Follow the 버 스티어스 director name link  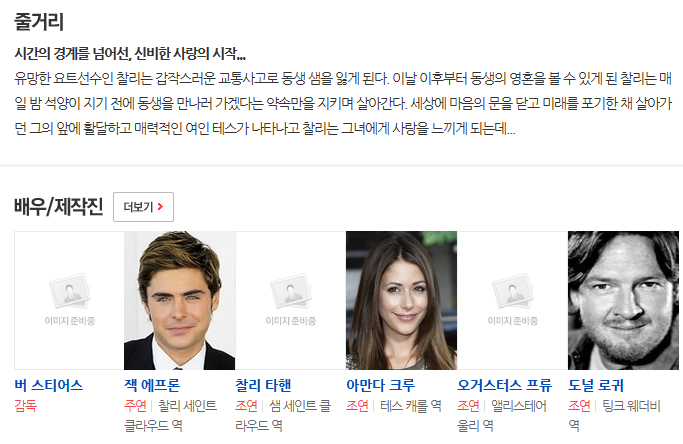49,385
